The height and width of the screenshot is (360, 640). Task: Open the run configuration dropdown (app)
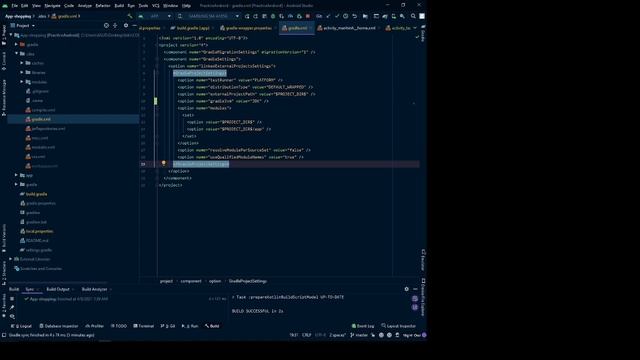[x=155, y=16]
